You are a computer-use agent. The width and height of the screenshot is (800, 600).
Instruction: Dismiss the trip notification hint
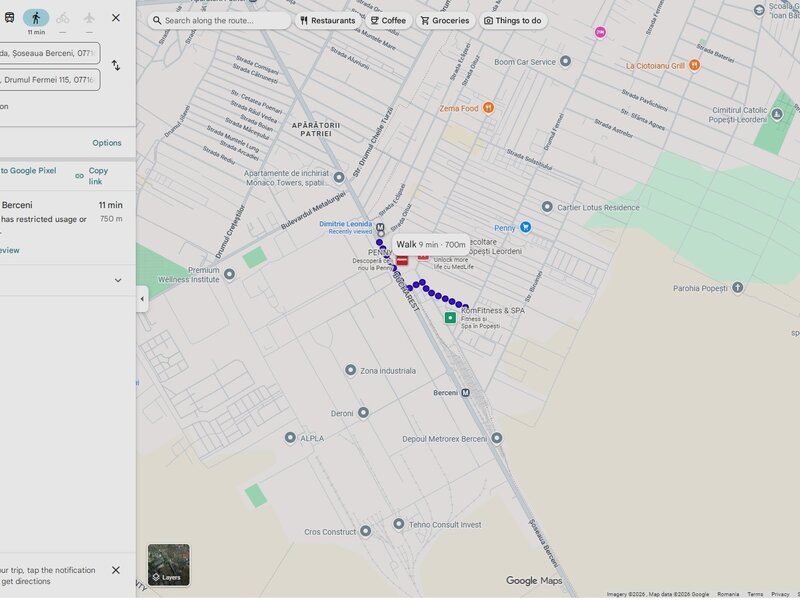coord(116,570)
